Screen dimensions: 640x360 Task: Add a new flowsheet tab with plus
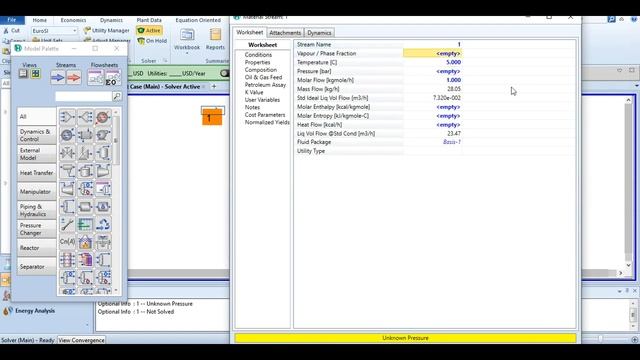pyautogui.click(x=214, y=87)
